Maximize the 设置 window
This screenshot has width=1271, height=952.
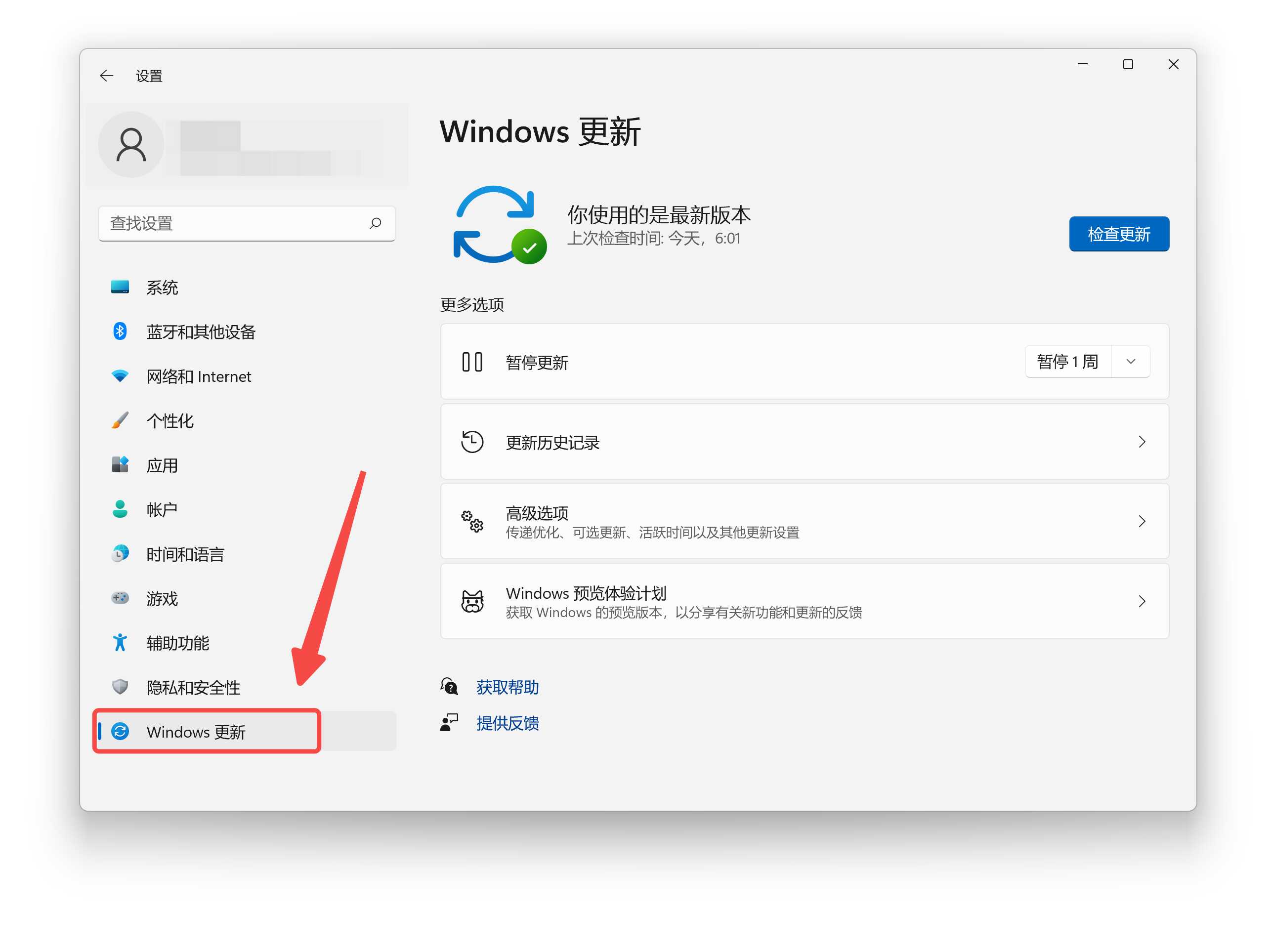(1128, 64)
